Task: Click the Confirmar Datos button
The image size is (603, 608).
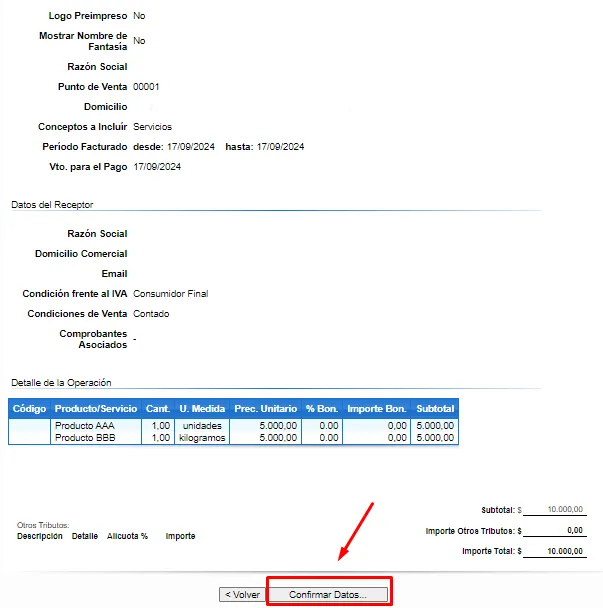Action: pos(328,594)
